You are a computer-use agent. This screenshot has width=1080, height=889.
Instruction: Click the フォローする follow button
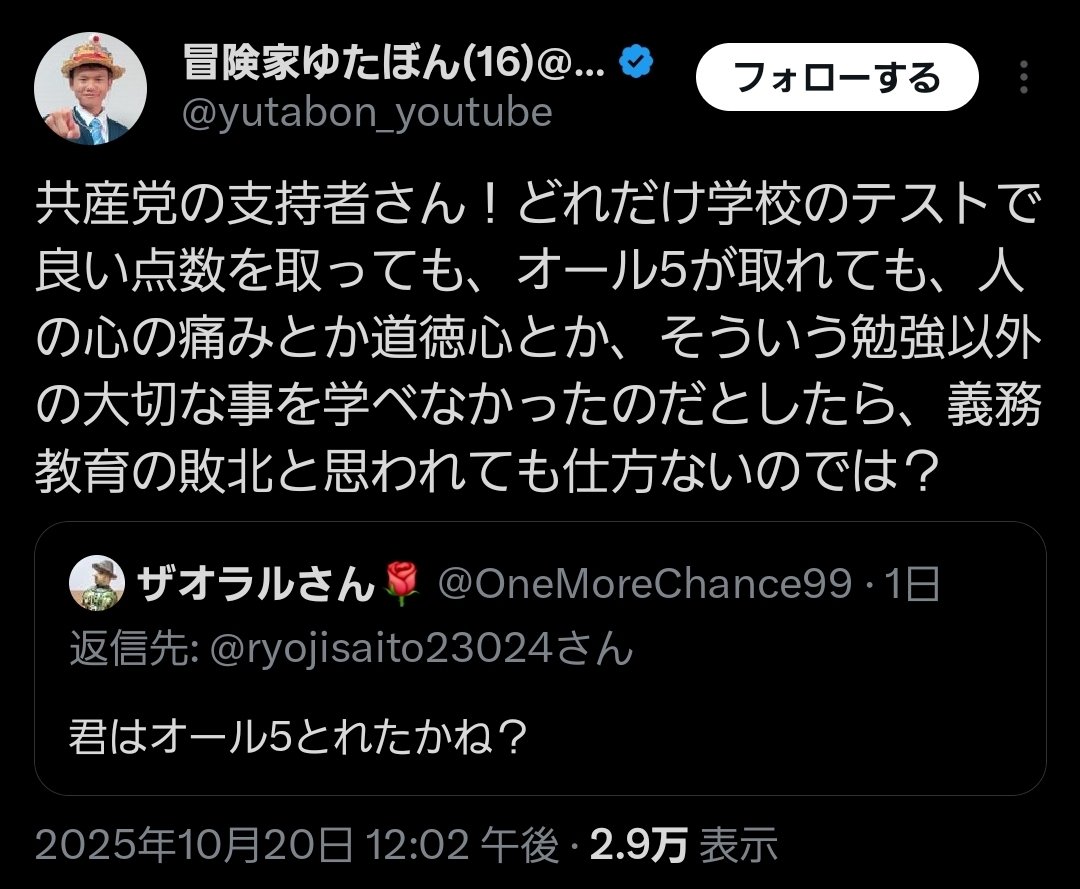pyautogui.click(x=836, y=77)
